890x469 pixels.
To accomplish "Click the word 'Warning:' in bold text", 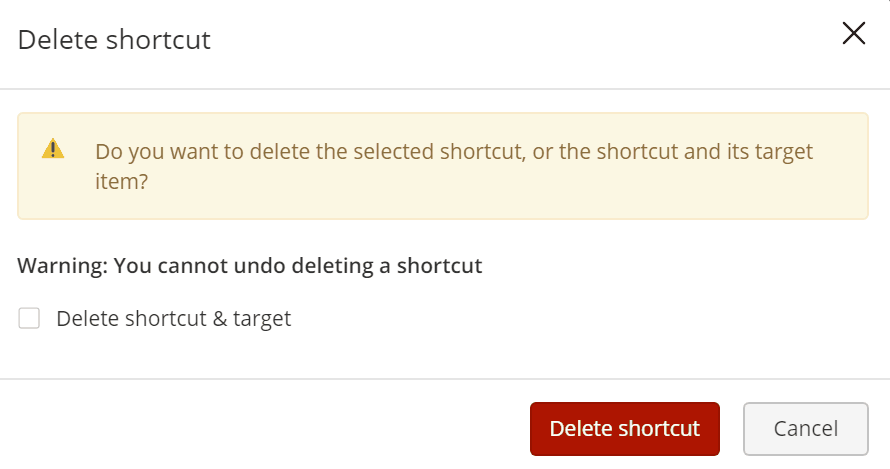I will tap(62, 266).
